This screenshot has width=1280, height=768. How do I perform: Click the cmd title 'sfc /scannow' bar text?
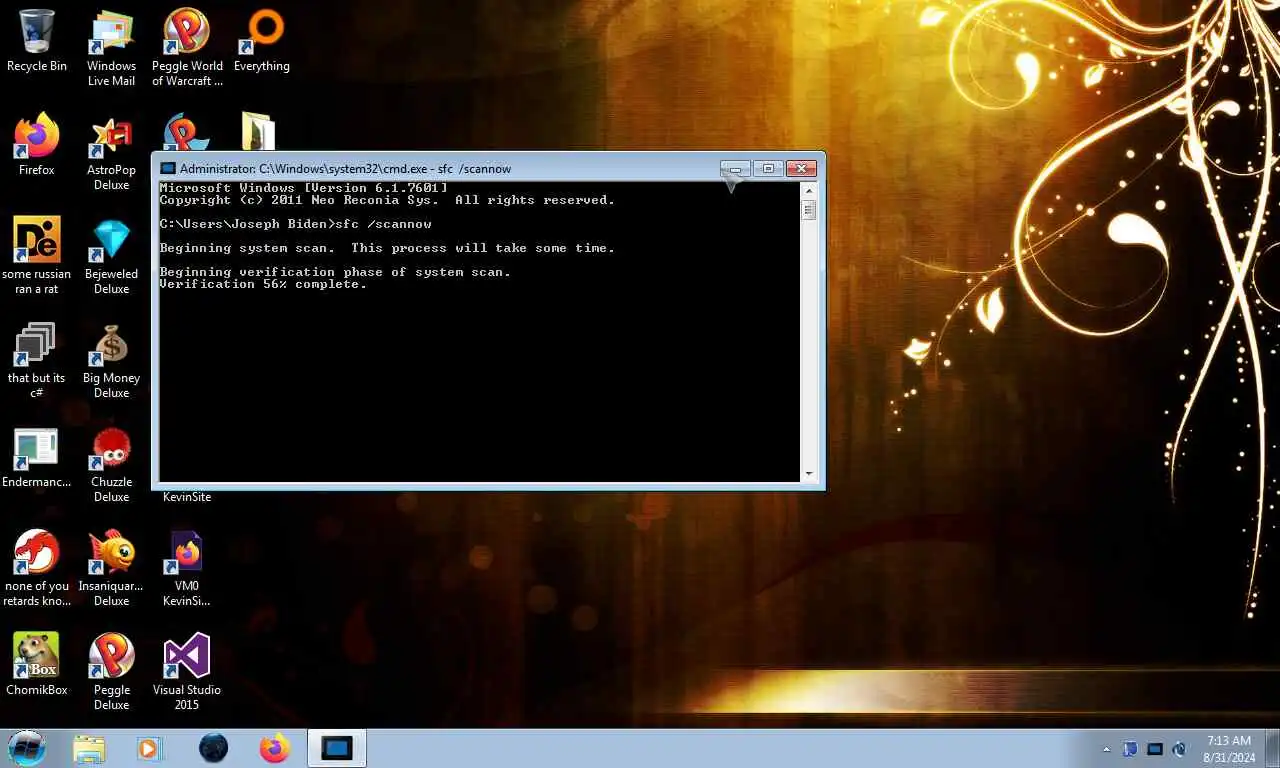tap(474, 169)
